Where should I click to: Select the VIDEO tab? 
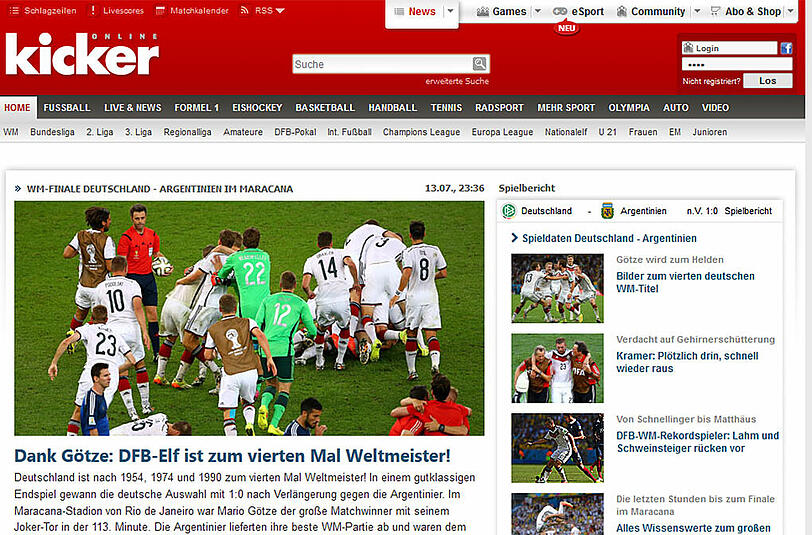(x=715, y=108)
